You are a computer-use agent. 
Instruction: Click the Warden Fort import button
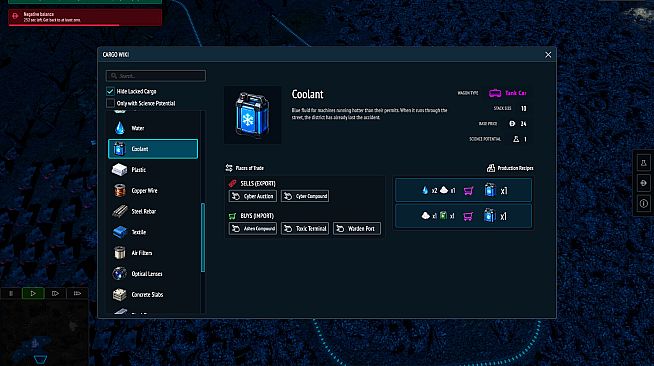click(357, 228)
